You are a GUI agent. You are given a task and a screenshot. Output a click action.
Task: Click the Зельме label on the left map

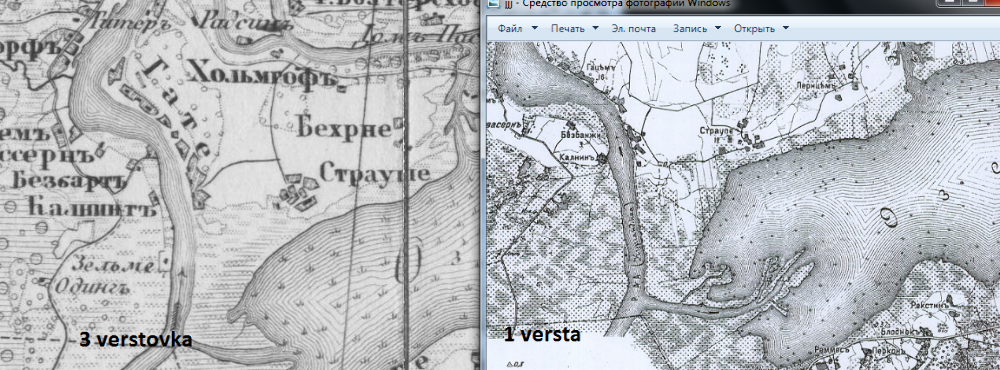click(x=114, y=263)
